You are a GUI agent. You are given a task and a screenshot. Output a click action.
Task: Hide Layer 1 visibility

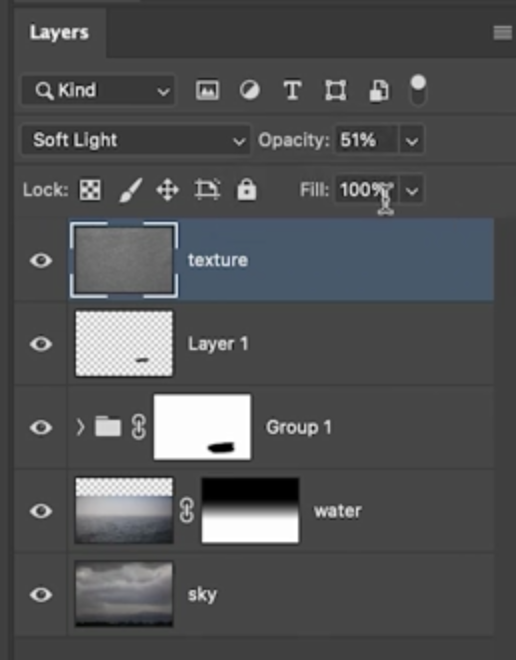point(41,344)
